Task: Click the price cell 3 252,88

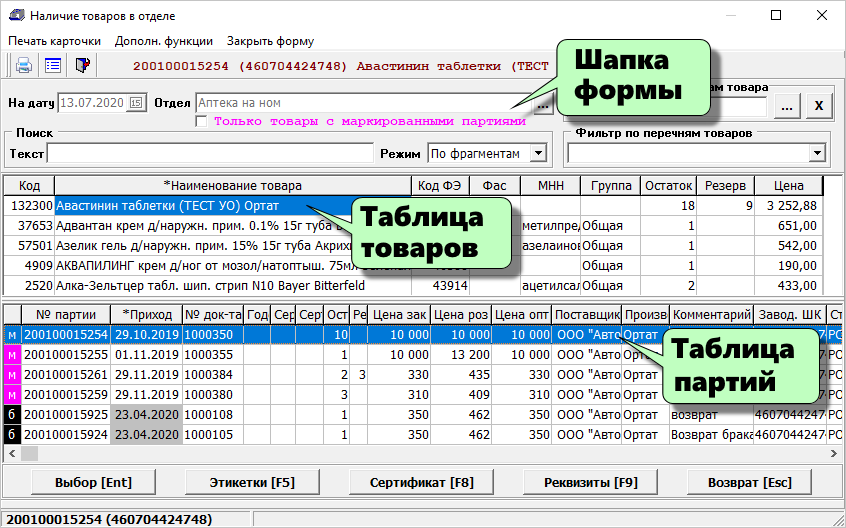Action: click(788, 205)
